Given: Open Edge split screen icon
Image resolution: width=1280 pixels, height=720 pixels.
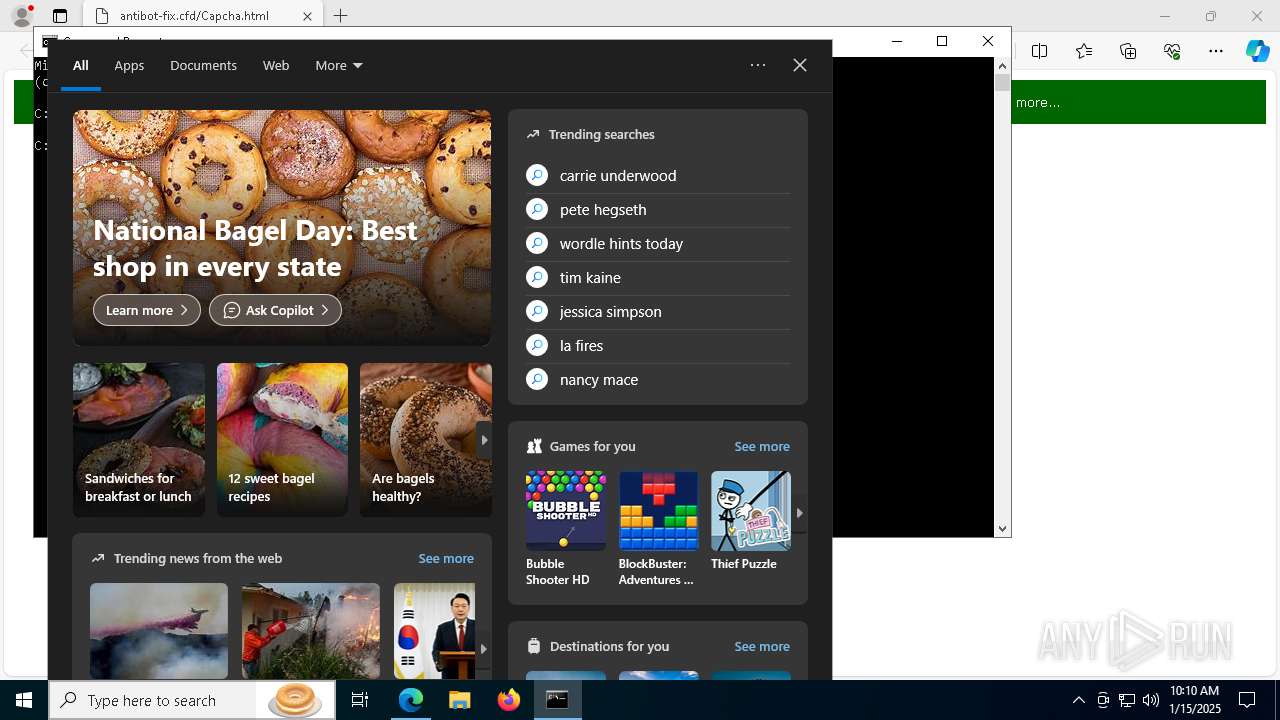Looking at the screenshot, I should (1040, 51).
